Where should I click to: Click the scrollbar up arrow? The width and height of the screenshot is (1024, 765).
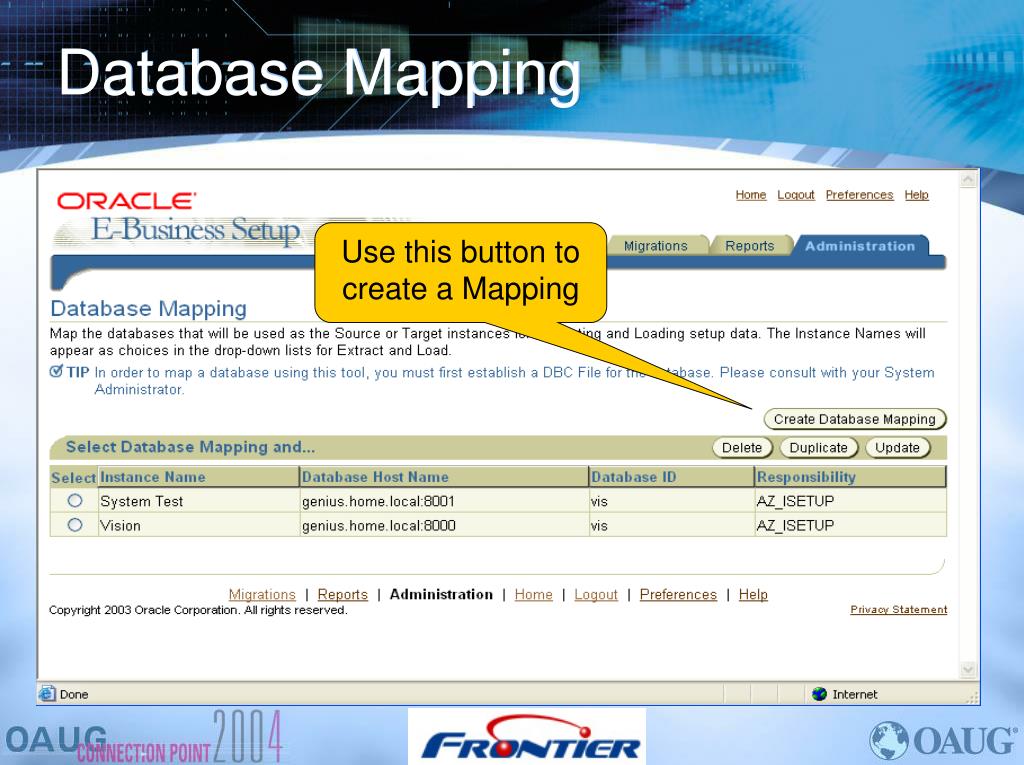(968, 179)
